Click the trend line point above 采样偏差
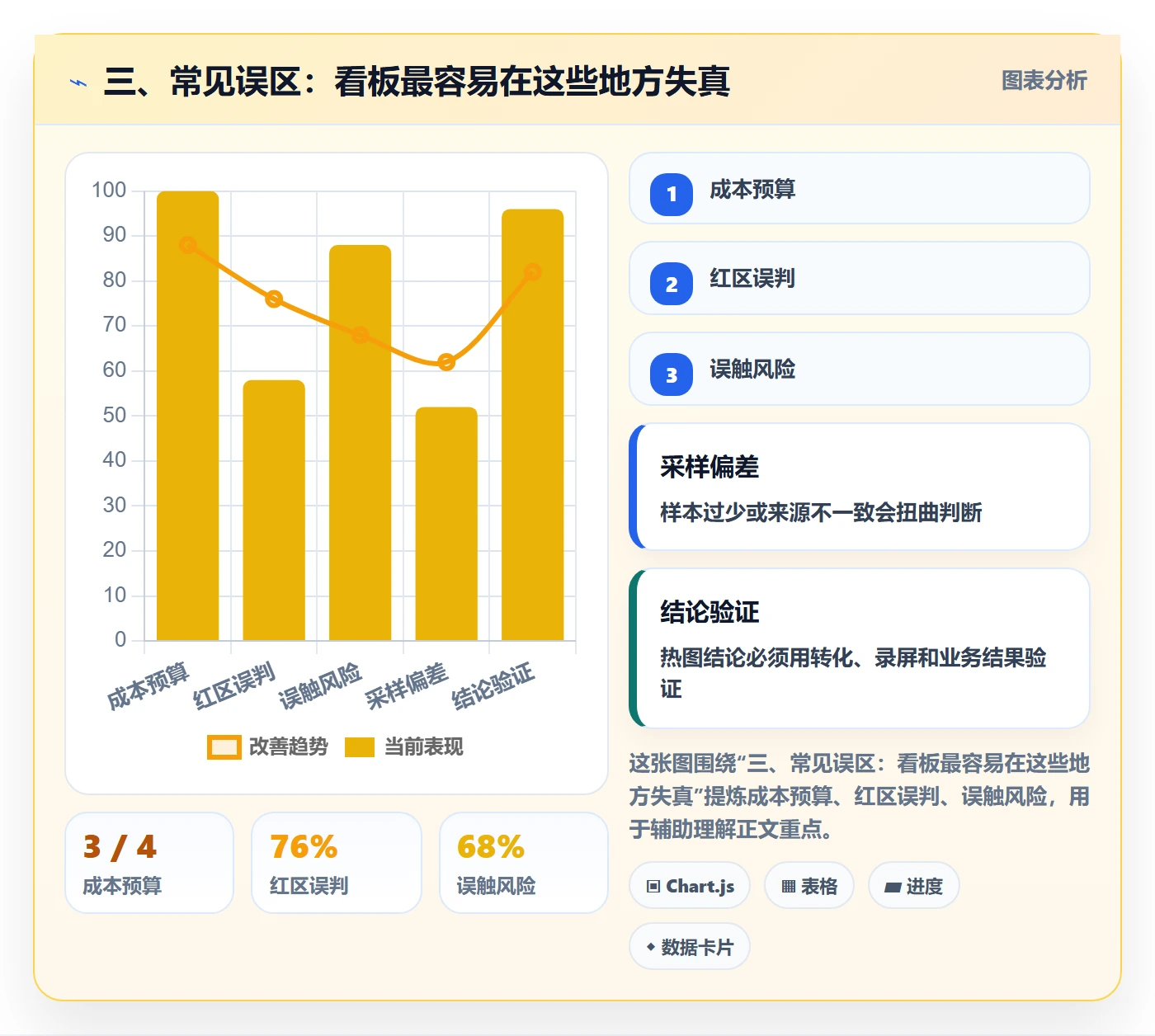The image size is (1155, 1036). (x=446, y=362)
